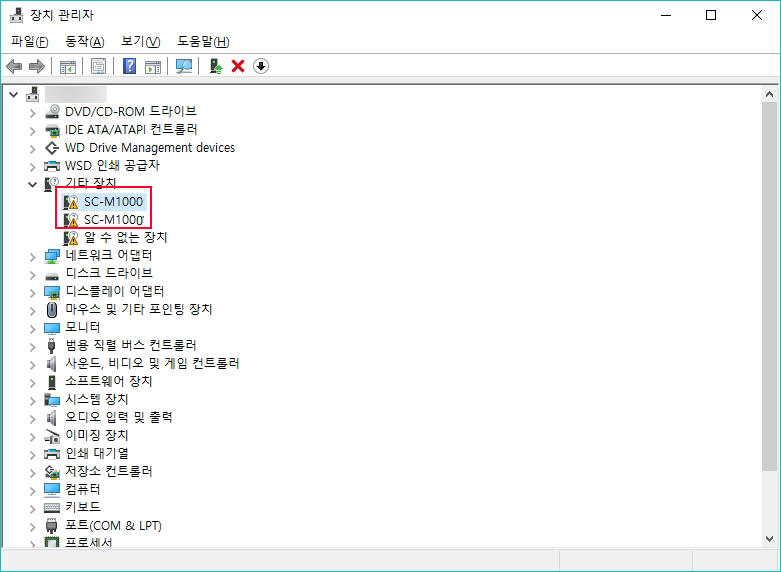This screenshot has width=781, height=572.
Task: Select the 알 수 없는 장치 entry
Action: coord(126,237)
